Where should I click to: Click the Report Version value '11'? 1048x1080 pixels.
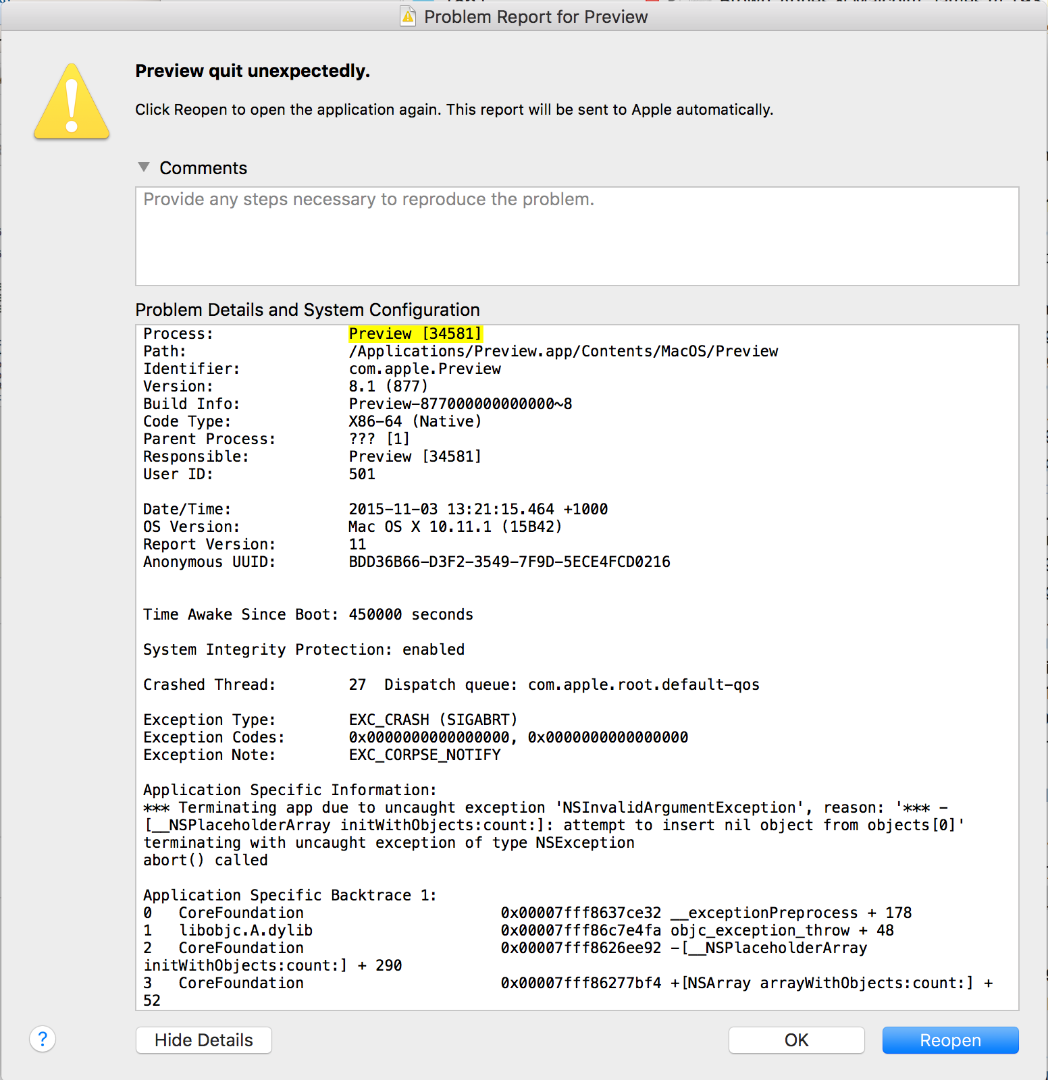(x=357, y=545)
